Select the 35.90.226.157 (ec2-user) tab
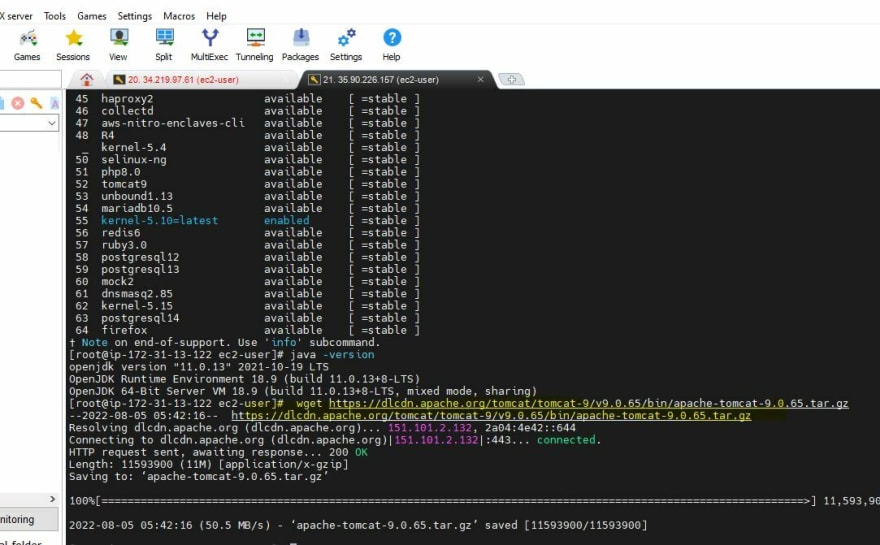880x545 pixels. coord(381,80)
